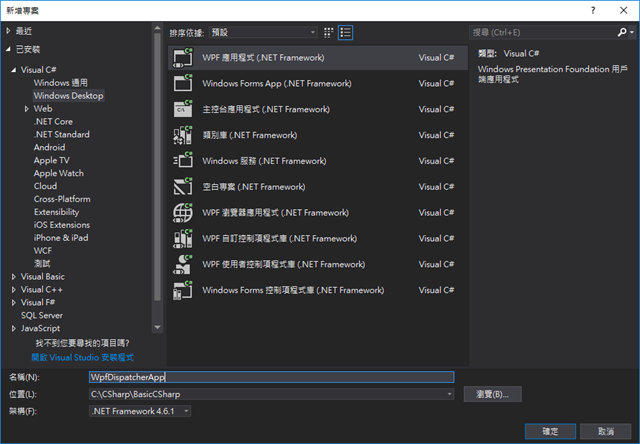Click the blank project template icon
This screenshot has width=640, height=444.
coord(183,186)
